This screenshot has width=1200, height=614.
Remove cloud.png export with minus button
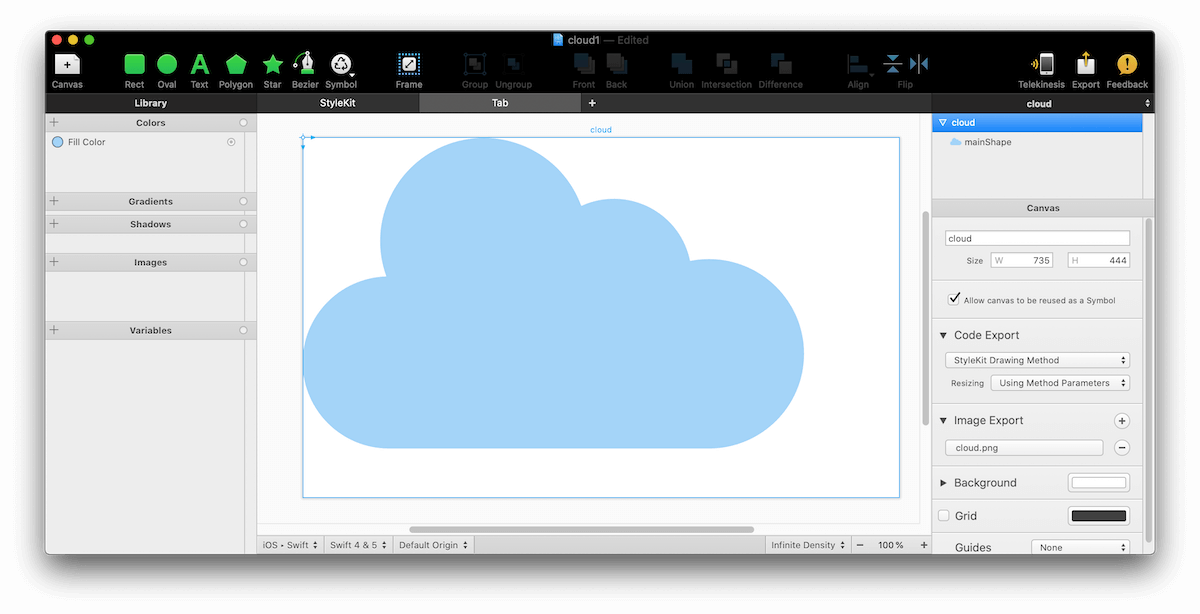(x=1122, y=448)
